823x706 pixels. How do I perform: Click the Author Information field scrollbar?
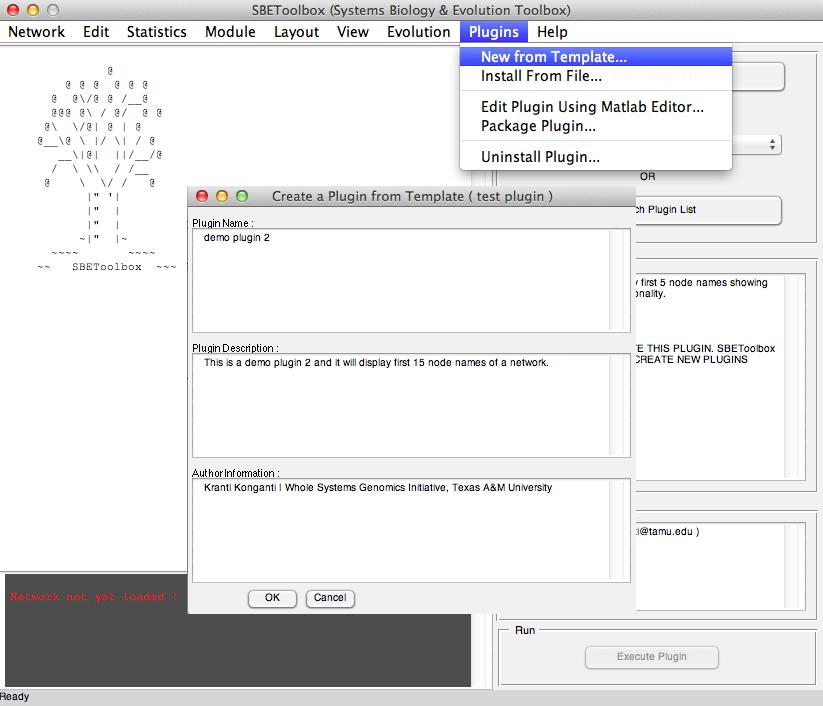click(x=619, y=530)
